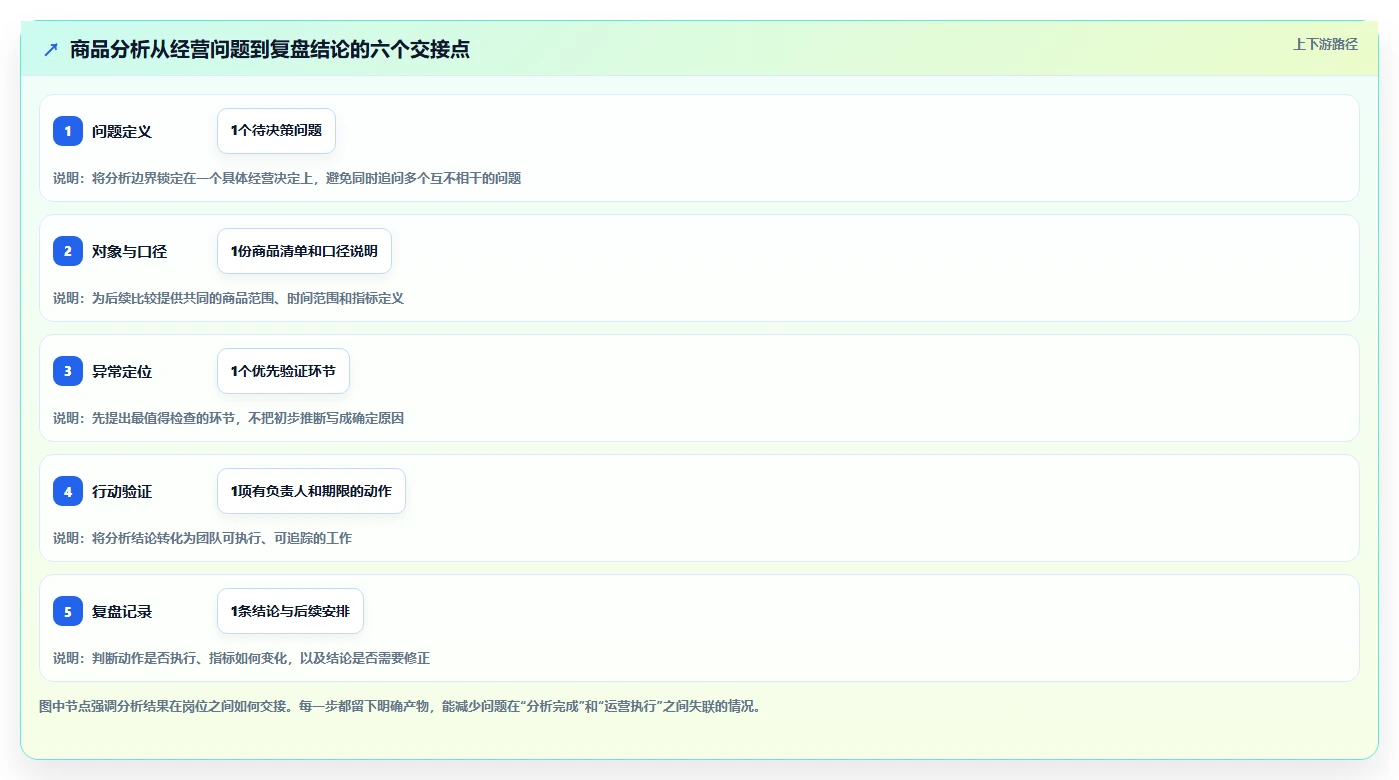Viewport: 1399px width, 780px height.
Task: Select the '1个优先验证环节' chip
Action: tap(283, 371)
